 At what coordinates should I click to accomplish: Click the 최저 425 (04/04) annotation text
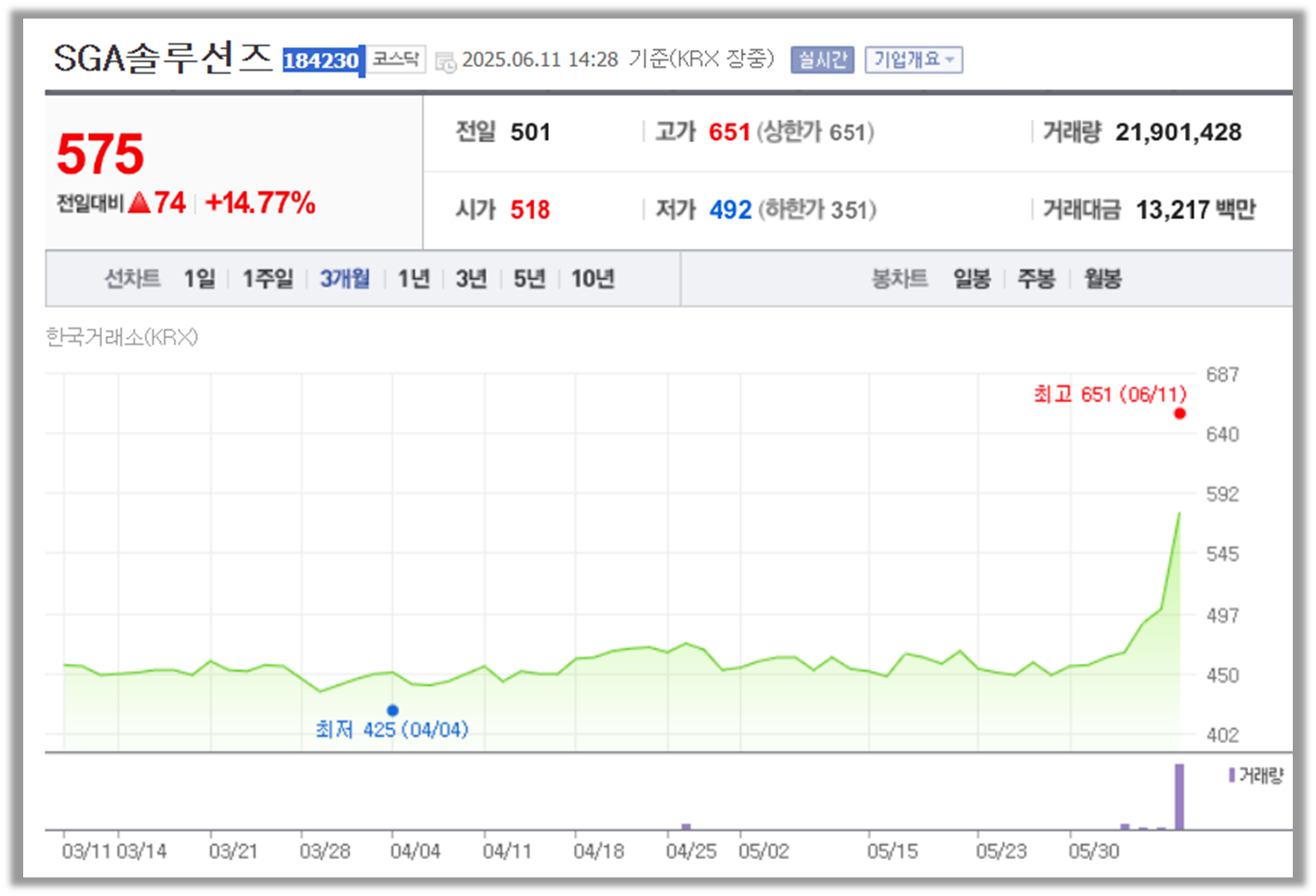(x=392, y=729)
